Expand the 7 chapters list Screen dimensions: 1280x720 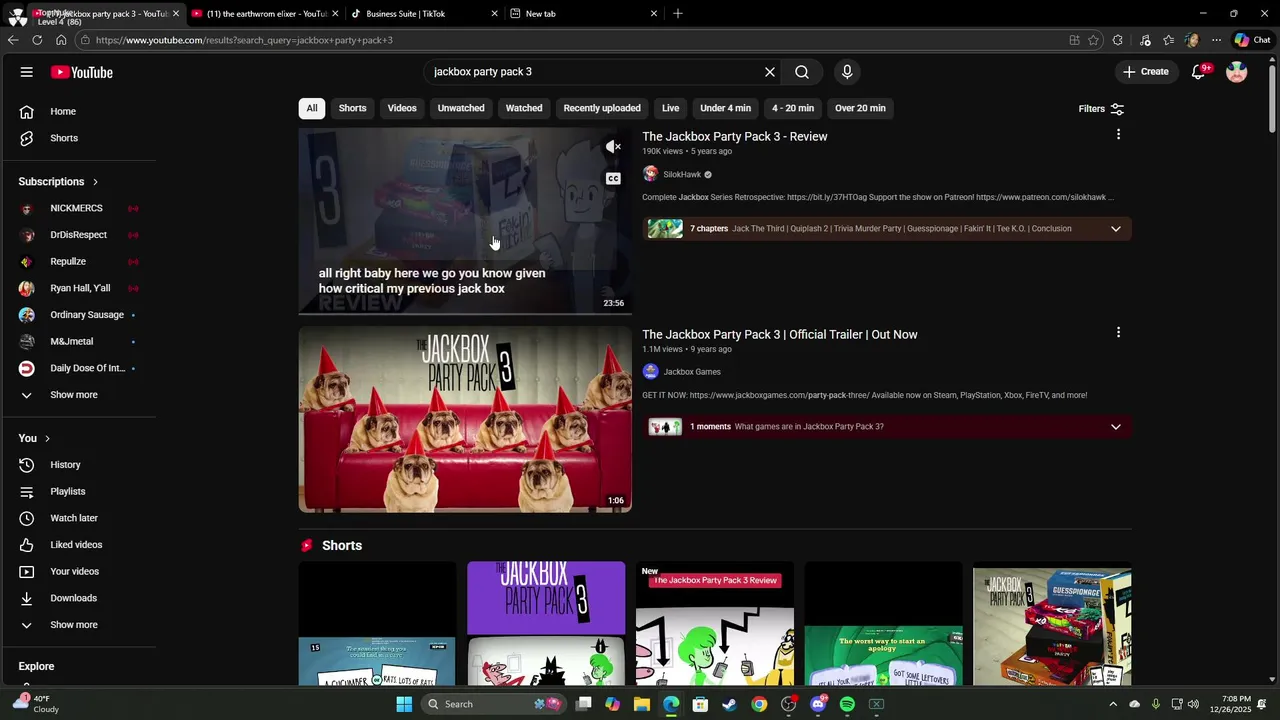point(1116,229)
